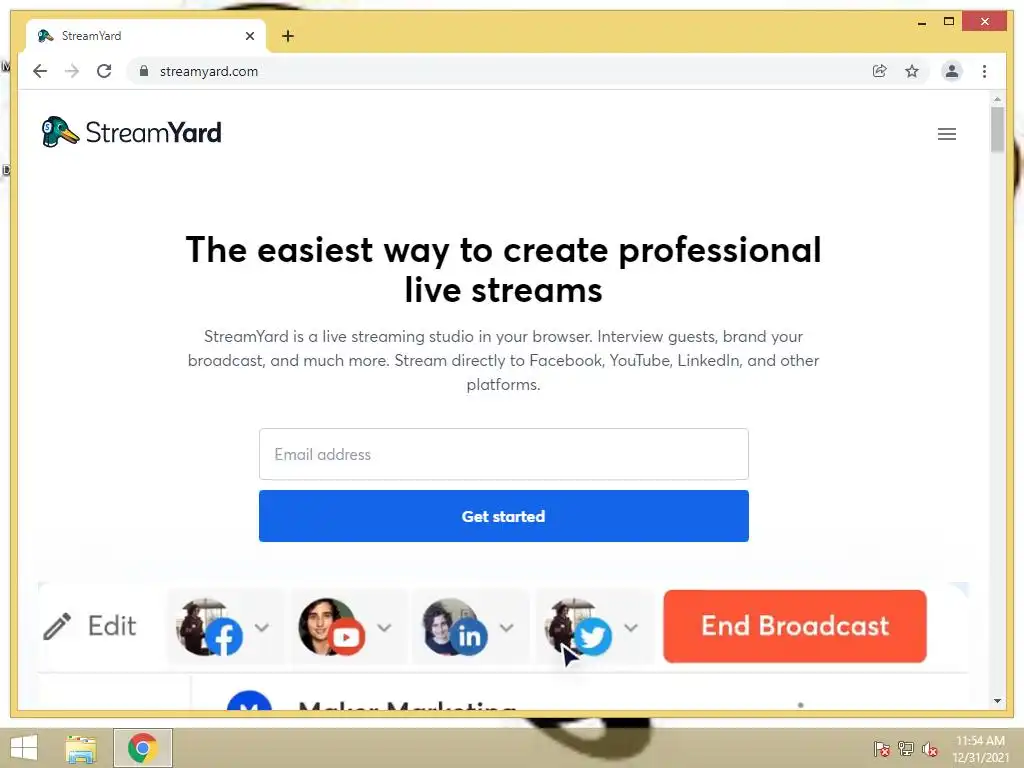The image size is (1024, 768).
Task: Click the Edit pencil button
Action: 90,626
